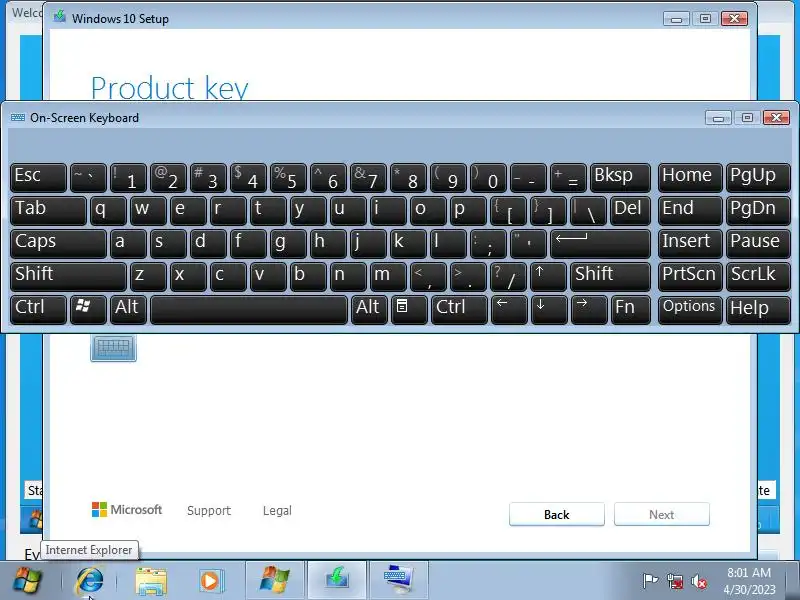The height and width of the screenshot is (600, 800).
Task: Toggle the ScrLk key
Action: pos(758,276)
